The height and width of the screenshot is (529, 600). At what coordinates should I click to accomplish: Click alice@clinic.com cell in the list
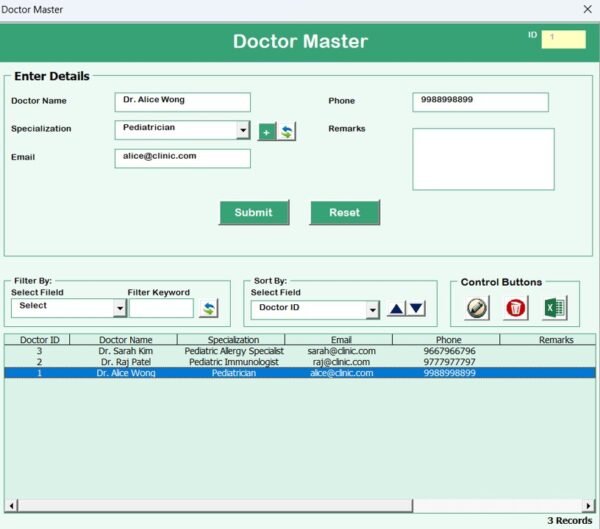pyautogui.click(x=341, y=373)
